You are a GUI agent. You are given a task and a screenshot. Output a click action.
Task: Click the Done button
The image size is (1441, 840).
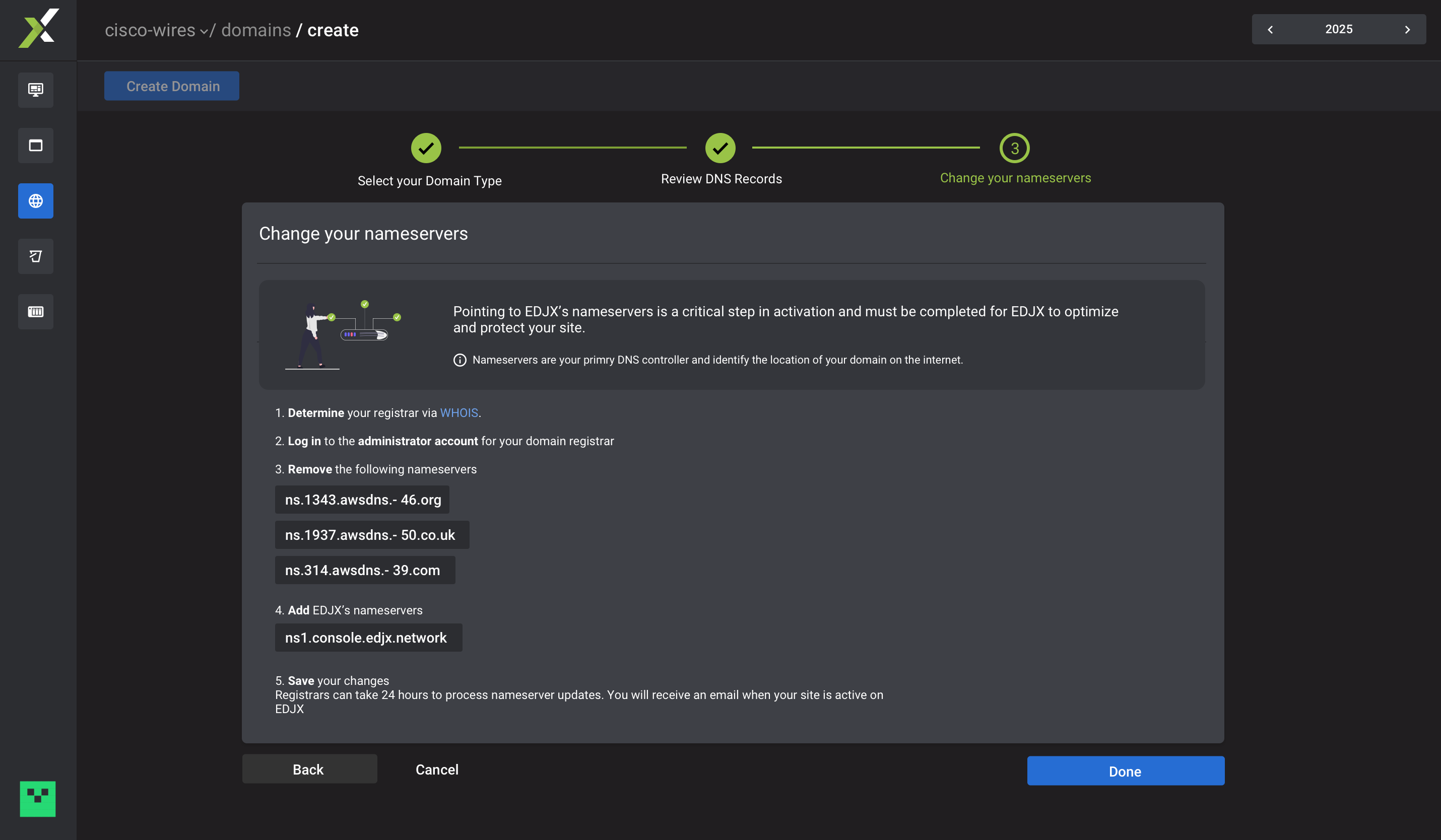(1126, 771)
